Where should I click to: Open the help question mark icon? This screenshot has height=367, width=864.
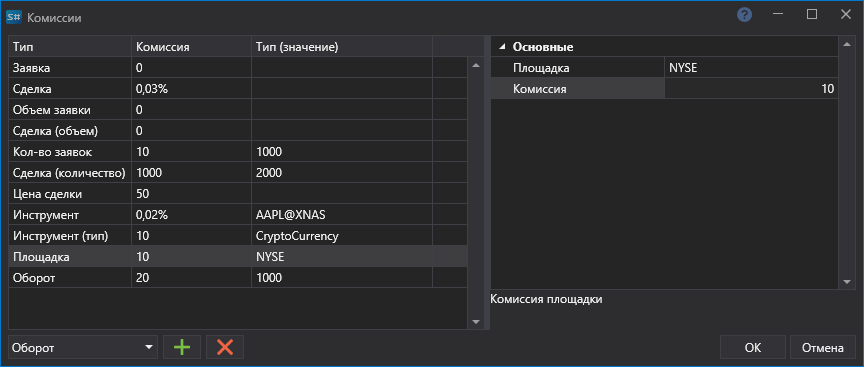744,15
